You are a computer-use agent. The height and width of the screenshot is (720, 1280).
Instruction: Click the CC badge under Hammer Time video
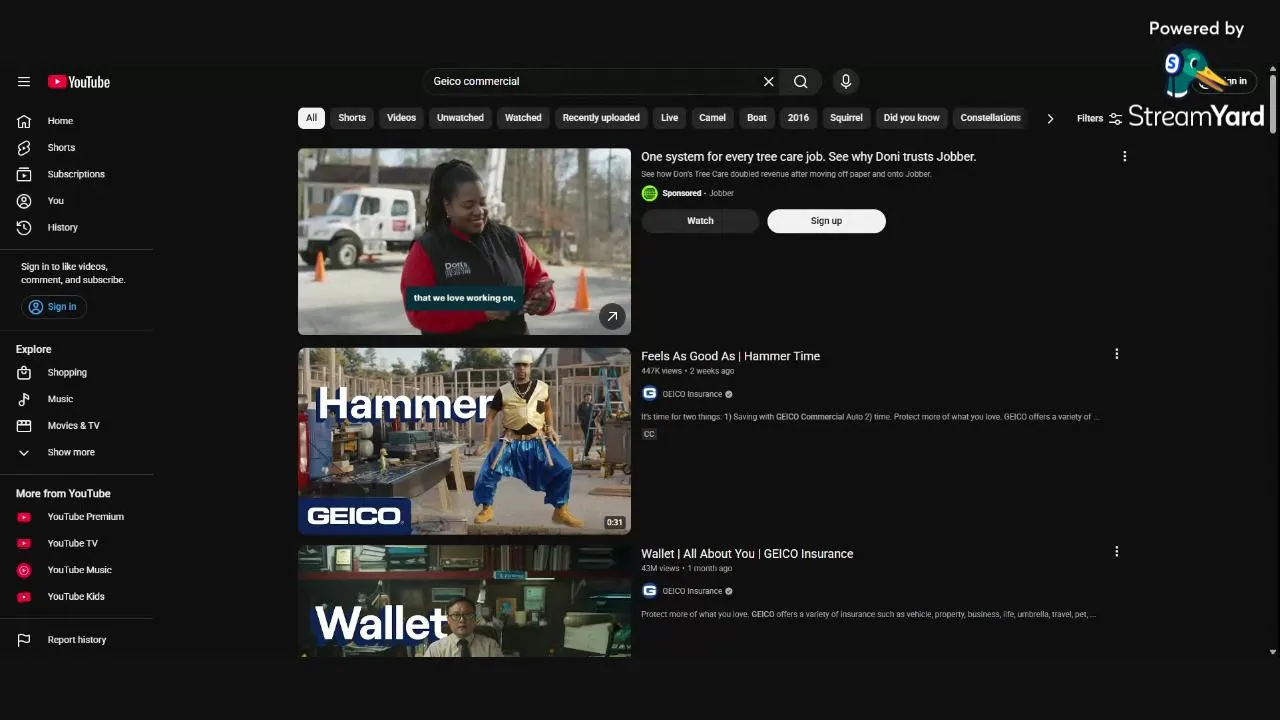coord(649,434)
